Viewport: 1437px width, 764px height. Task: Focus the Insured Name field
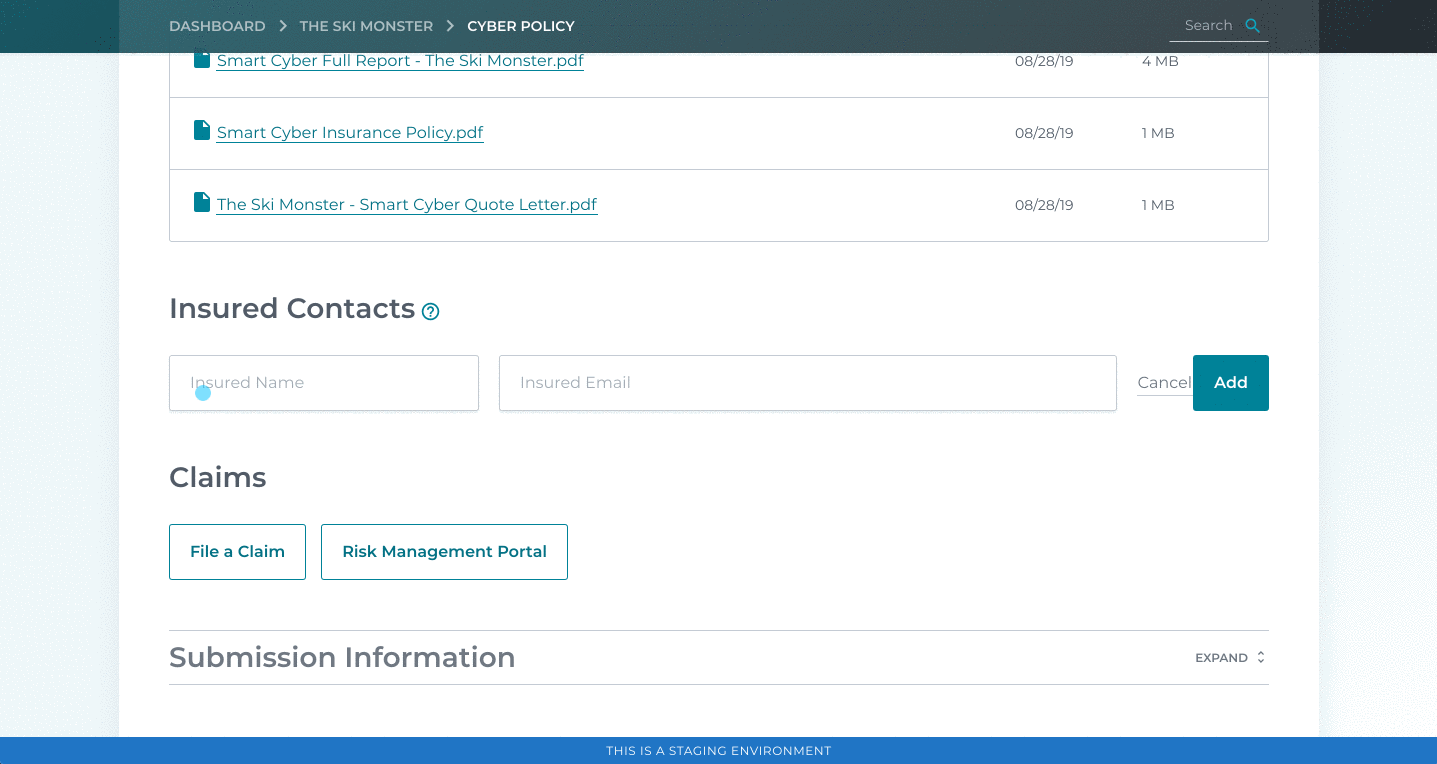324,383
